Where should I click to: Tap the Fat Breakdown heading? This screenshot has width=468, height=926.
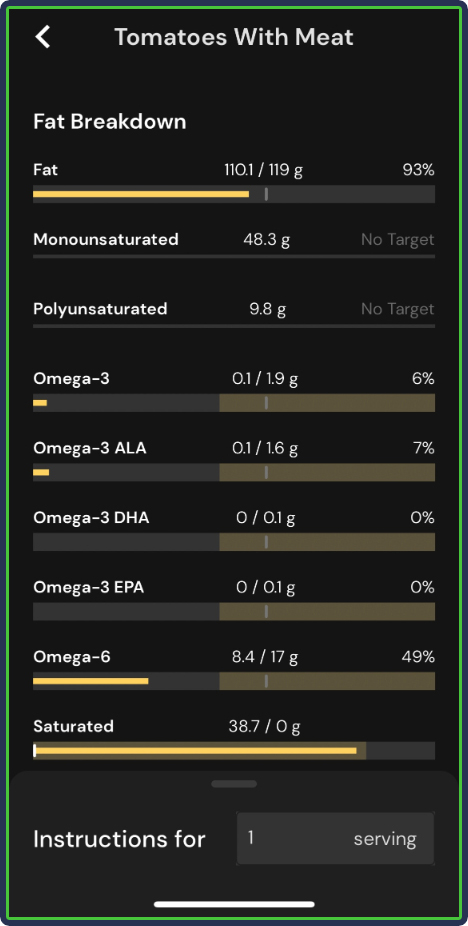point(110,122)
